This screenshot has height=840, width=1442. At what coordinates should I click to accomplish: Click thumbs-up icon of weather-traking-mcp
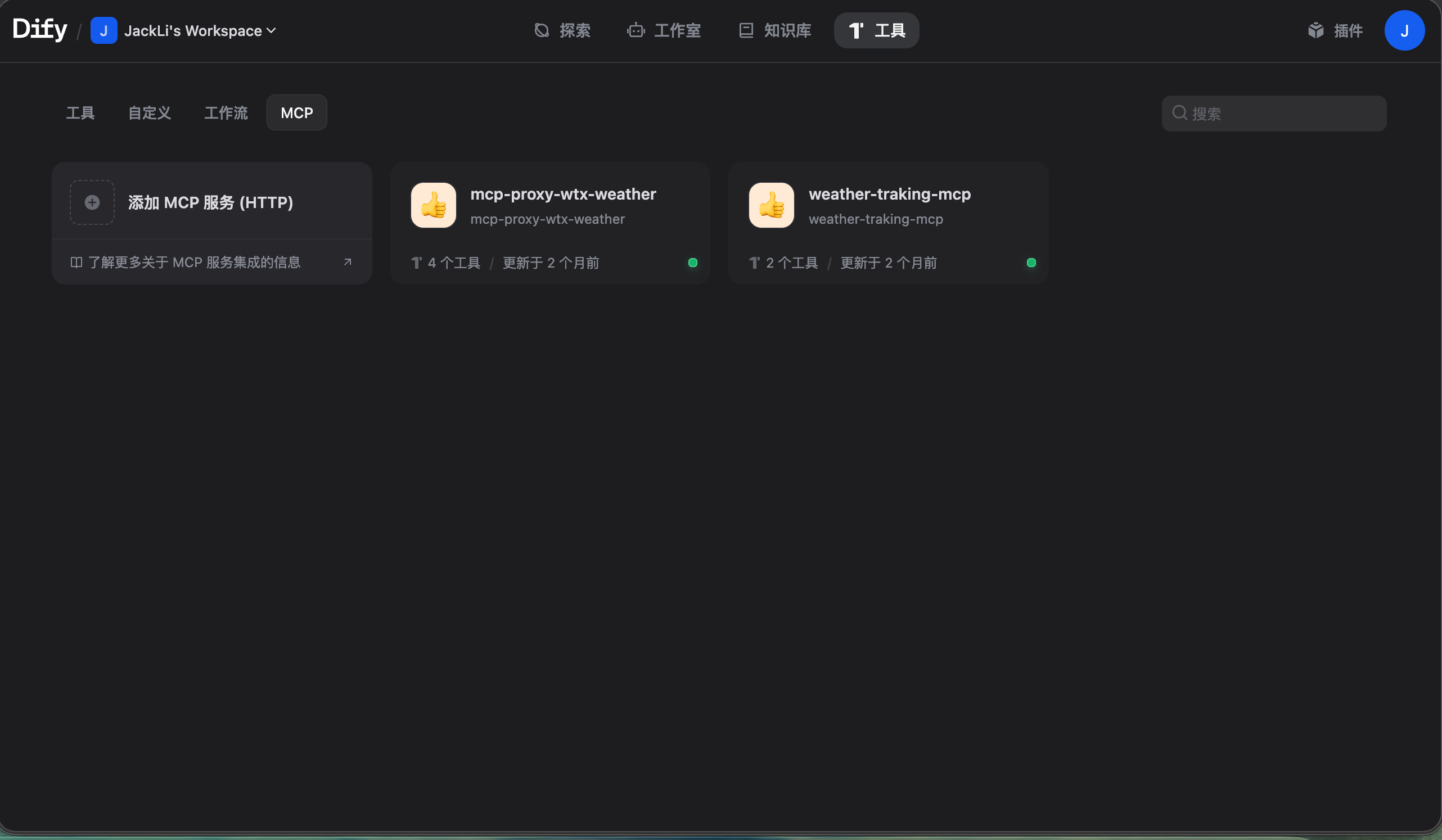(772, 205)
